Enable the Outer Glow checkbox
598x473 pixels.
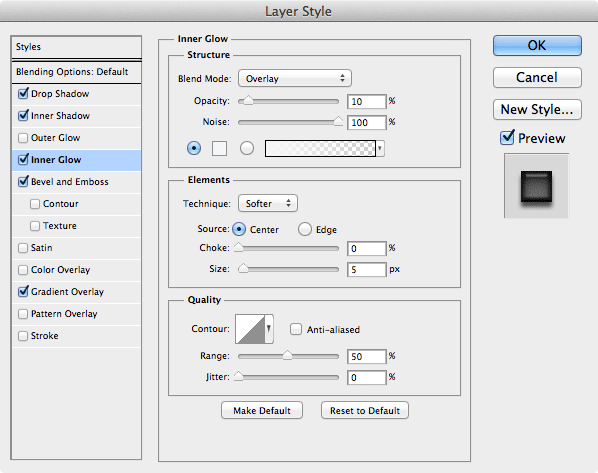tap(23, 138)
